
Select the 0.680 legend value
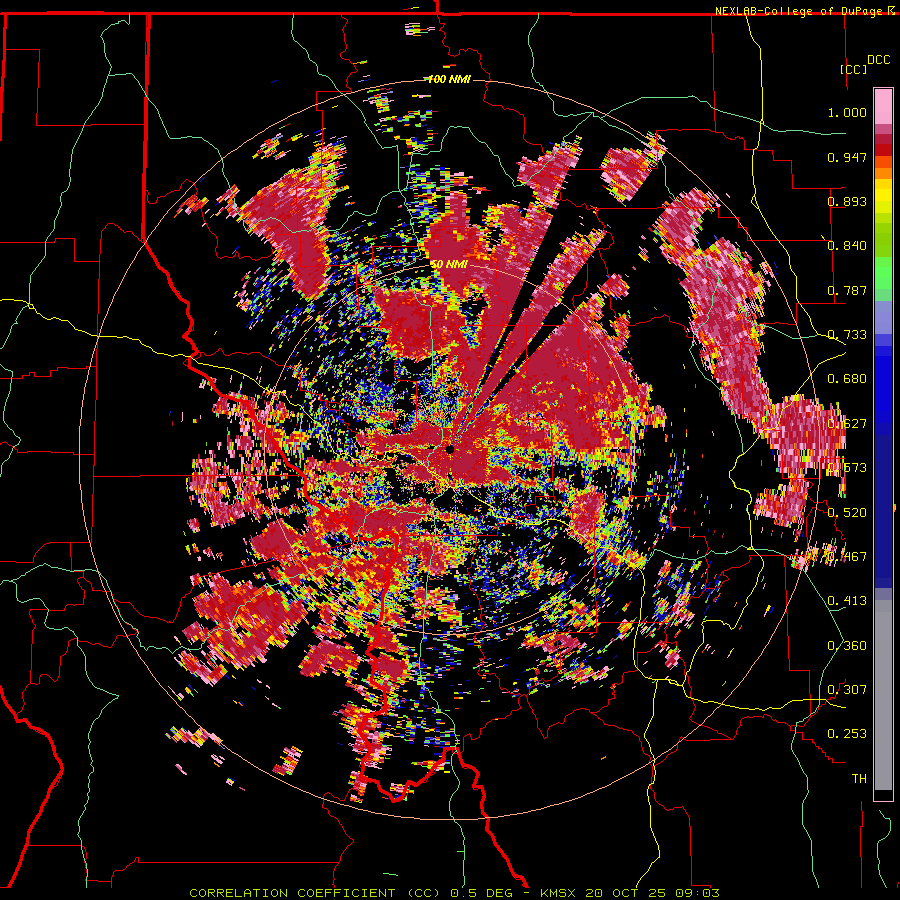coord(847,379)
